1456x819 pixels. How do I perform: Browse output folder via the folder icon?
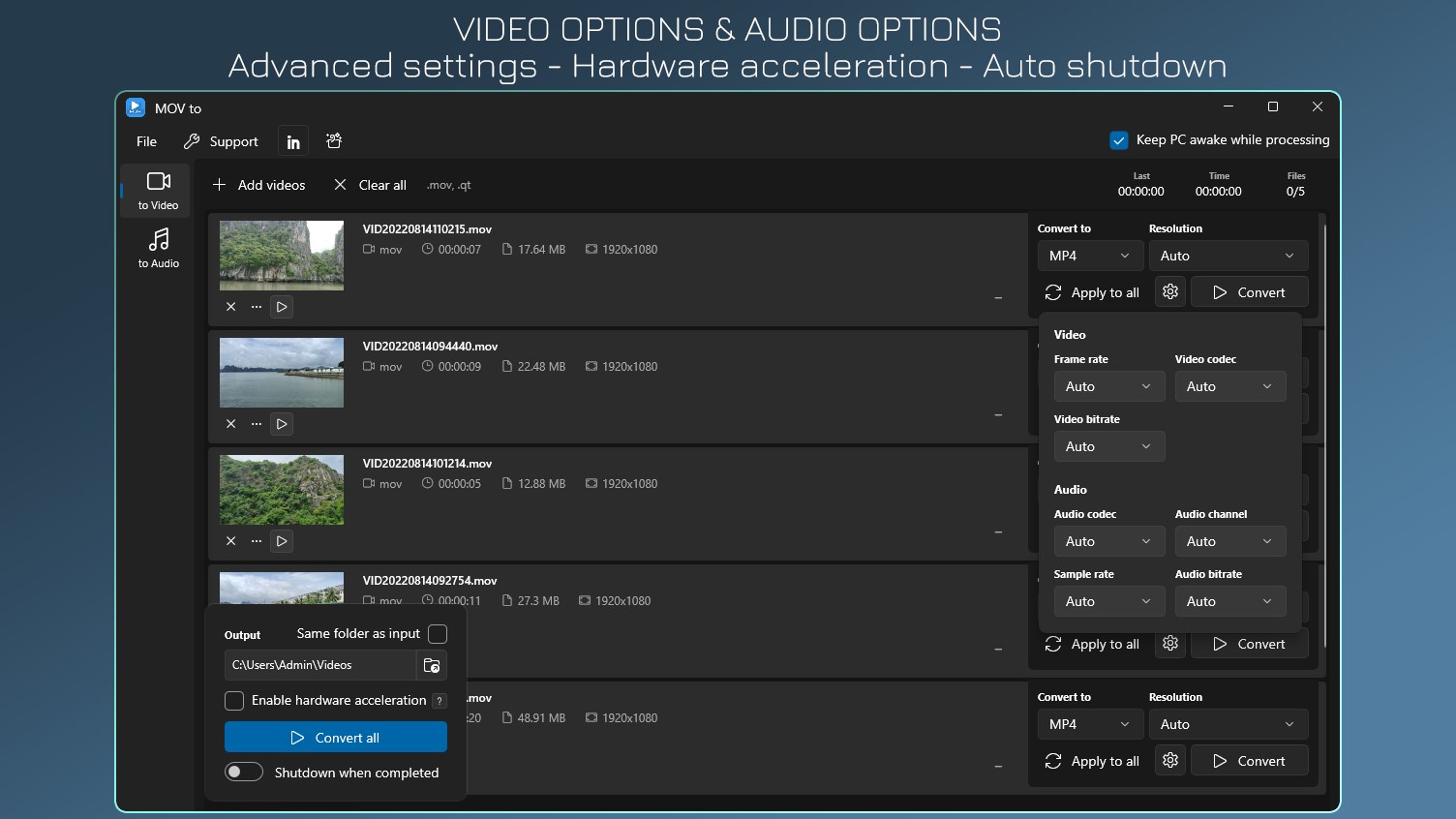(432, 665)
